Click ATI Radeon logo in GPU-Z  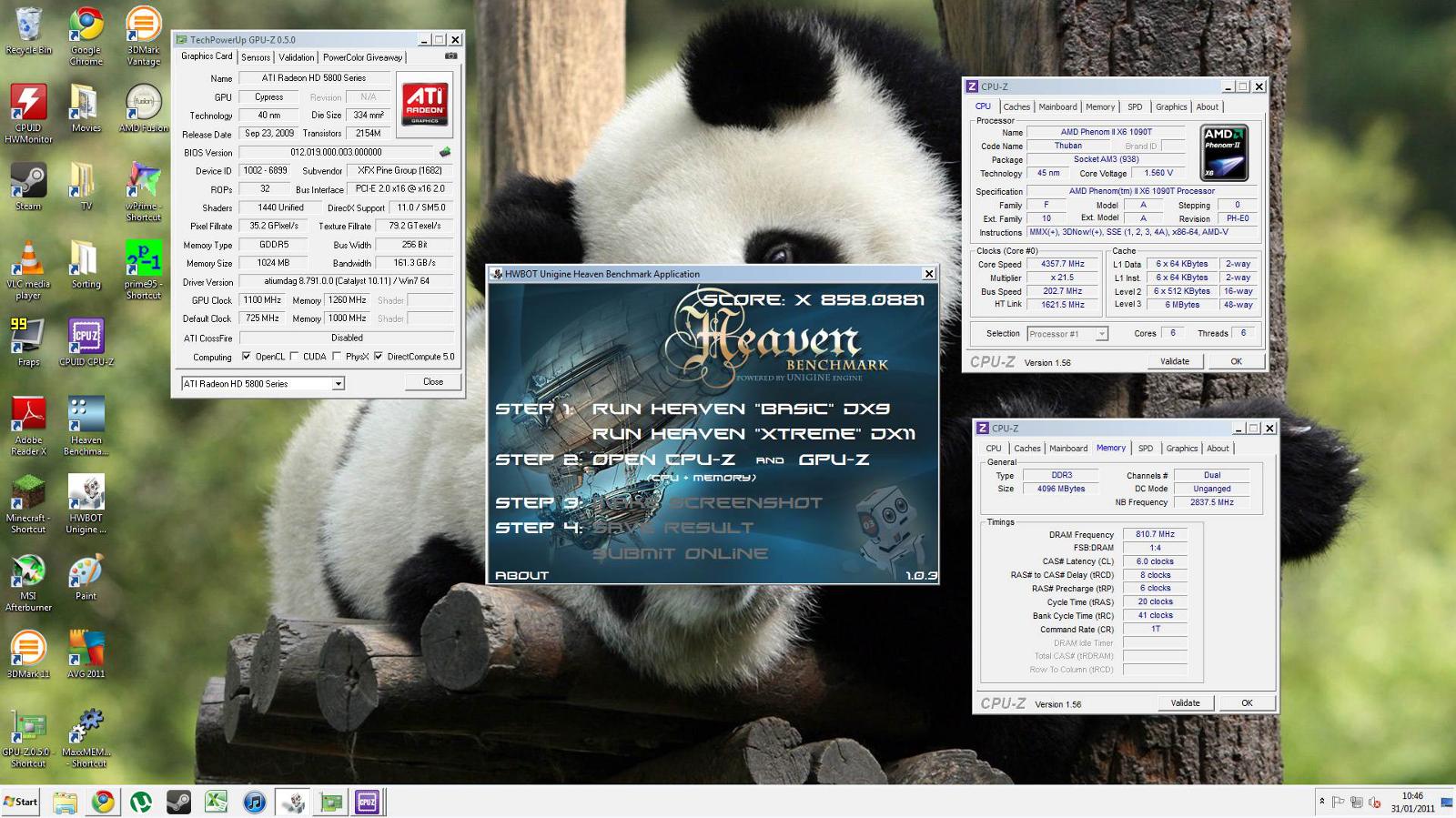[424, 104]
